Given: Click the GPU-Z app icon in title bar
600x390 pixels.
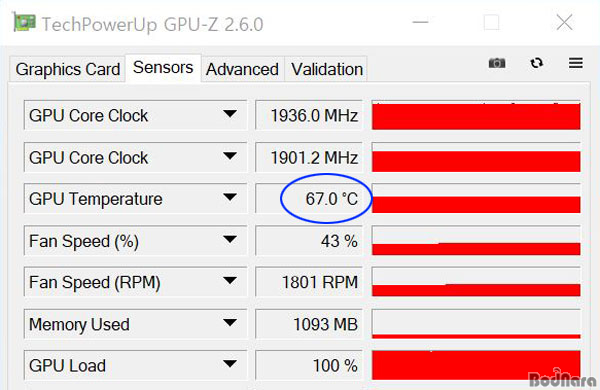Looking at the screenshot, I should pos(24,22).
